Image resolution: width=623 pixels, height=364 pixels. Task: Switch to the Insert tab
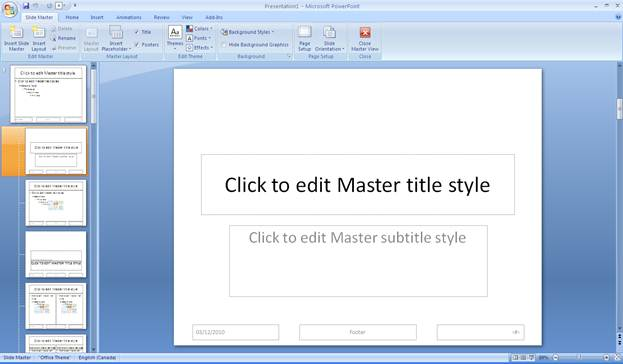pyautogui.click(x=97, y=17)
